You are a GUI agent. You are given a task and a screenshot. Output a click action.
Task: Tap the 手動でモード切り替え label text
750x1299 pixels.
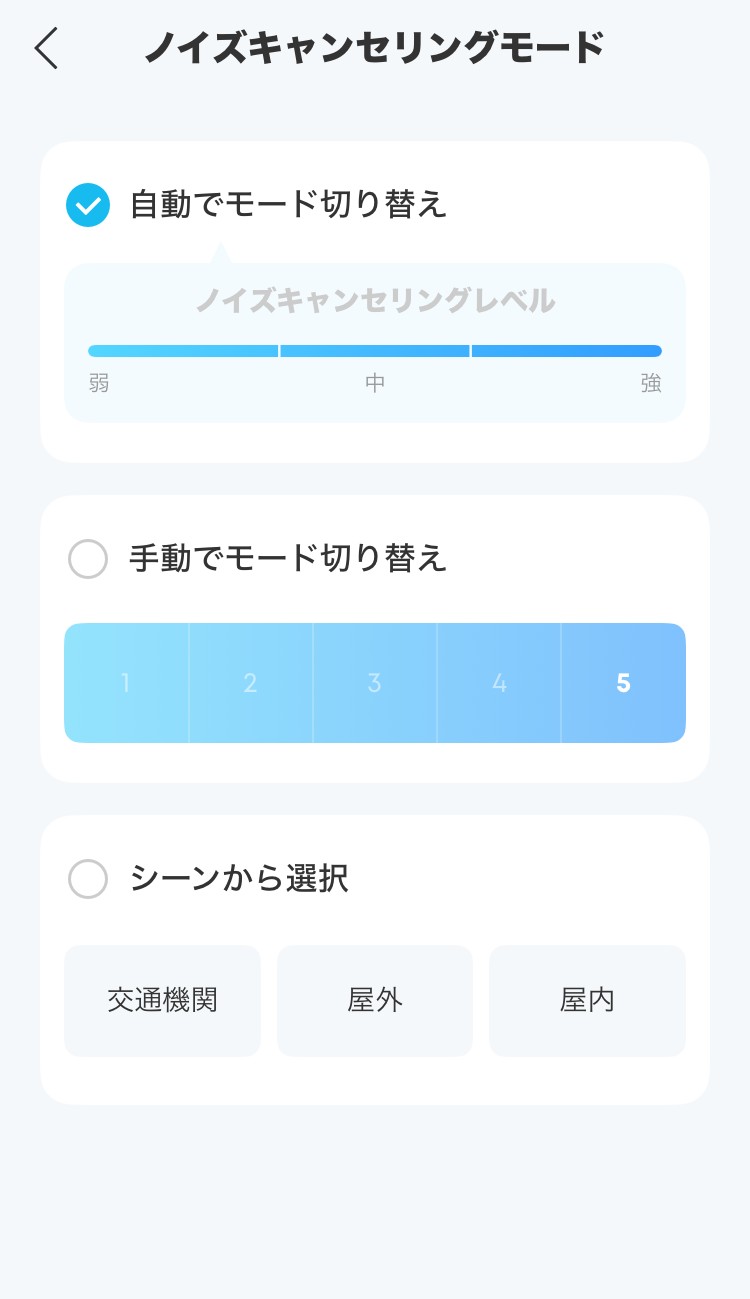(288, 558)
